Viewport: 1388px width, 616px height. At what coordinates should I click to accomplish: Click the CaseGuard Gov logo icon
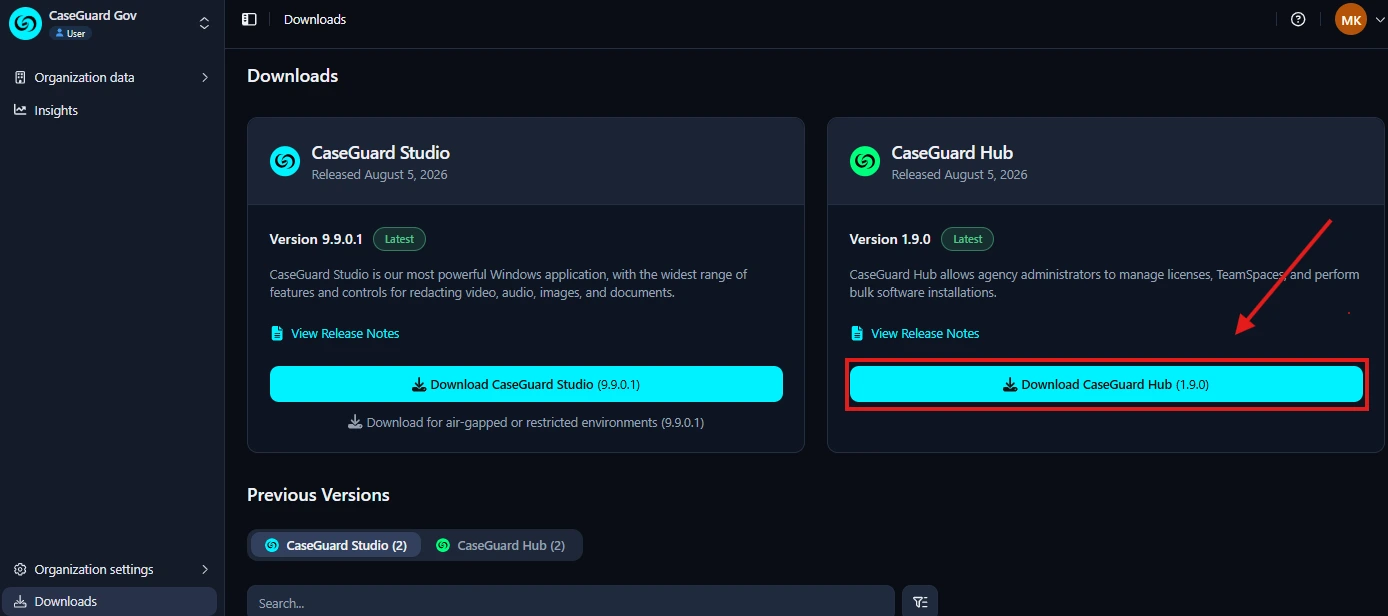click(x=25, y=23)
